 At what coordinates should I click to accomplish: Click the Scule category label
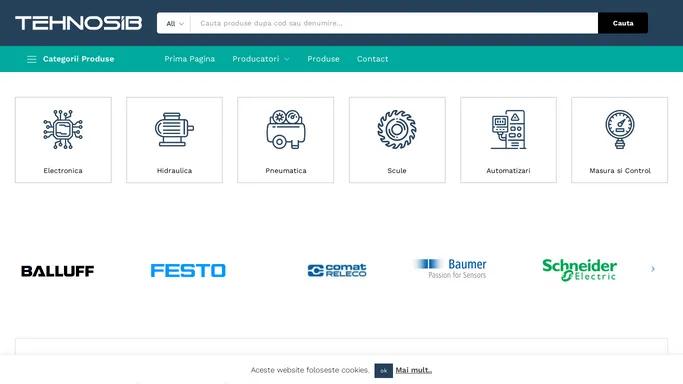(397, 171)
